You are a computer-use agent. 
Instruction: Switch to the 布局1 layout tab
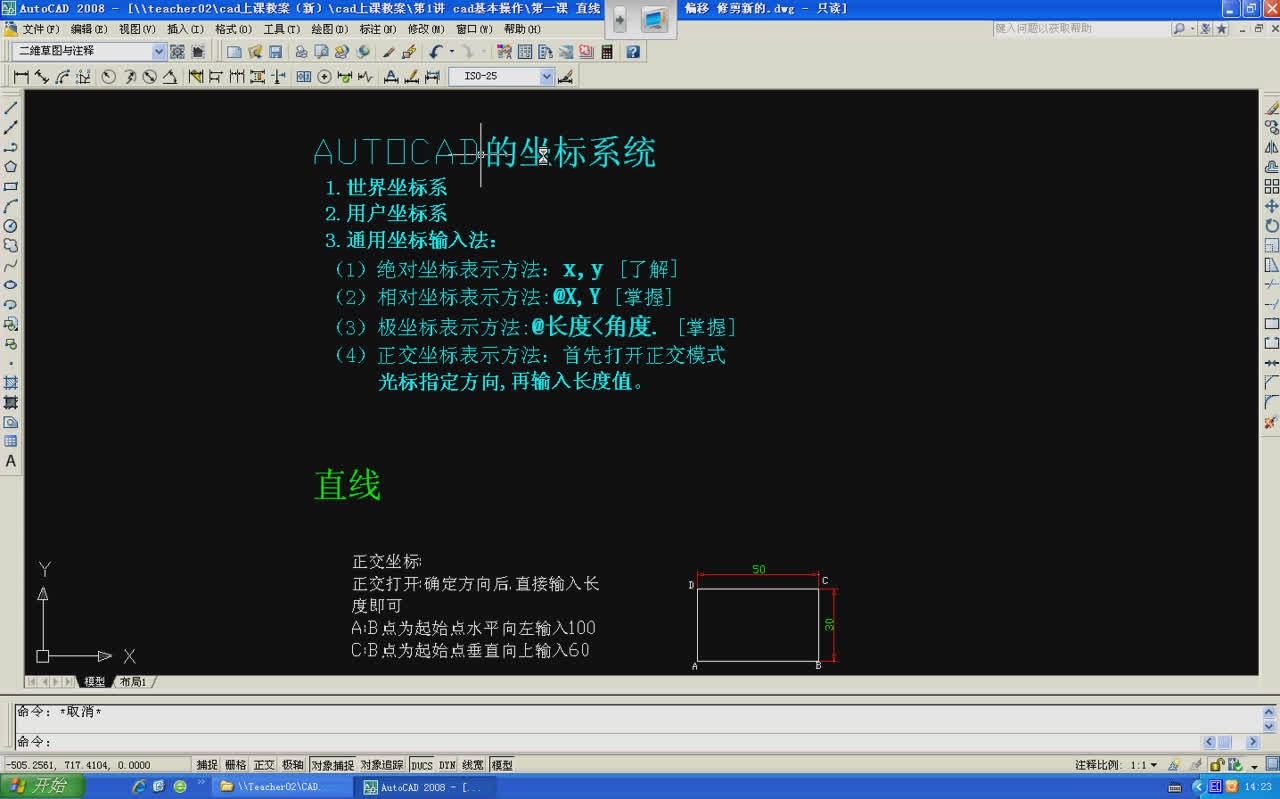(132, 682)
